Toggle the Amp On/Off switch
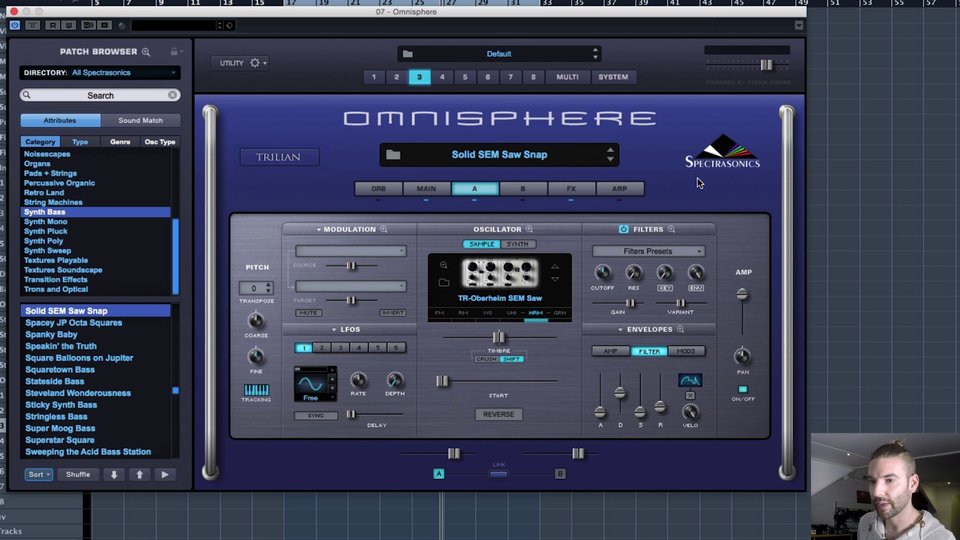This screenshot has width=960, height=540. point(743,389)
